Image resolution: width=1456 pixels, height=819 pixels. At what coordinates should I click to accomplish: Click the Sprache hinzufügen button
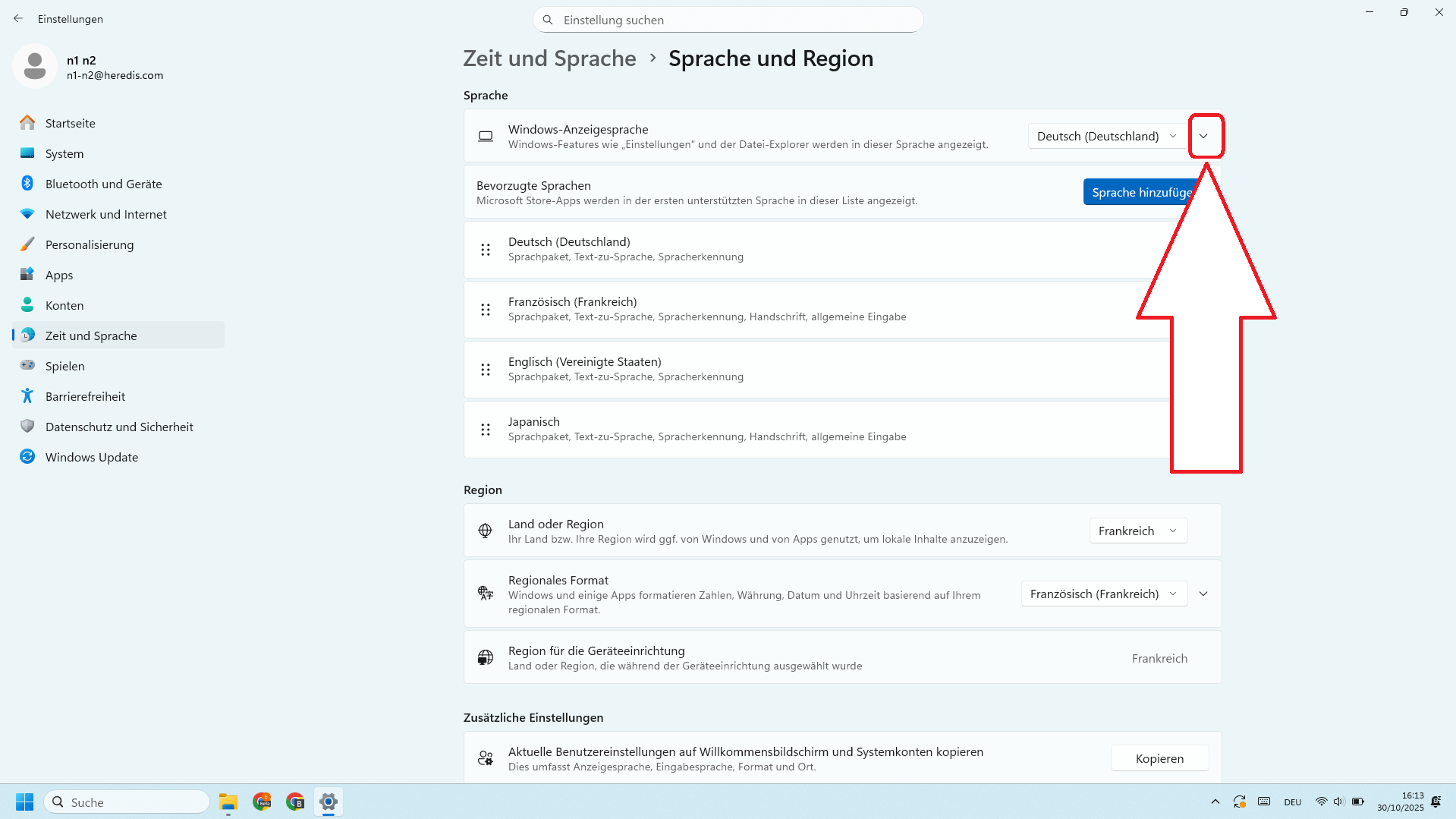1140,193
